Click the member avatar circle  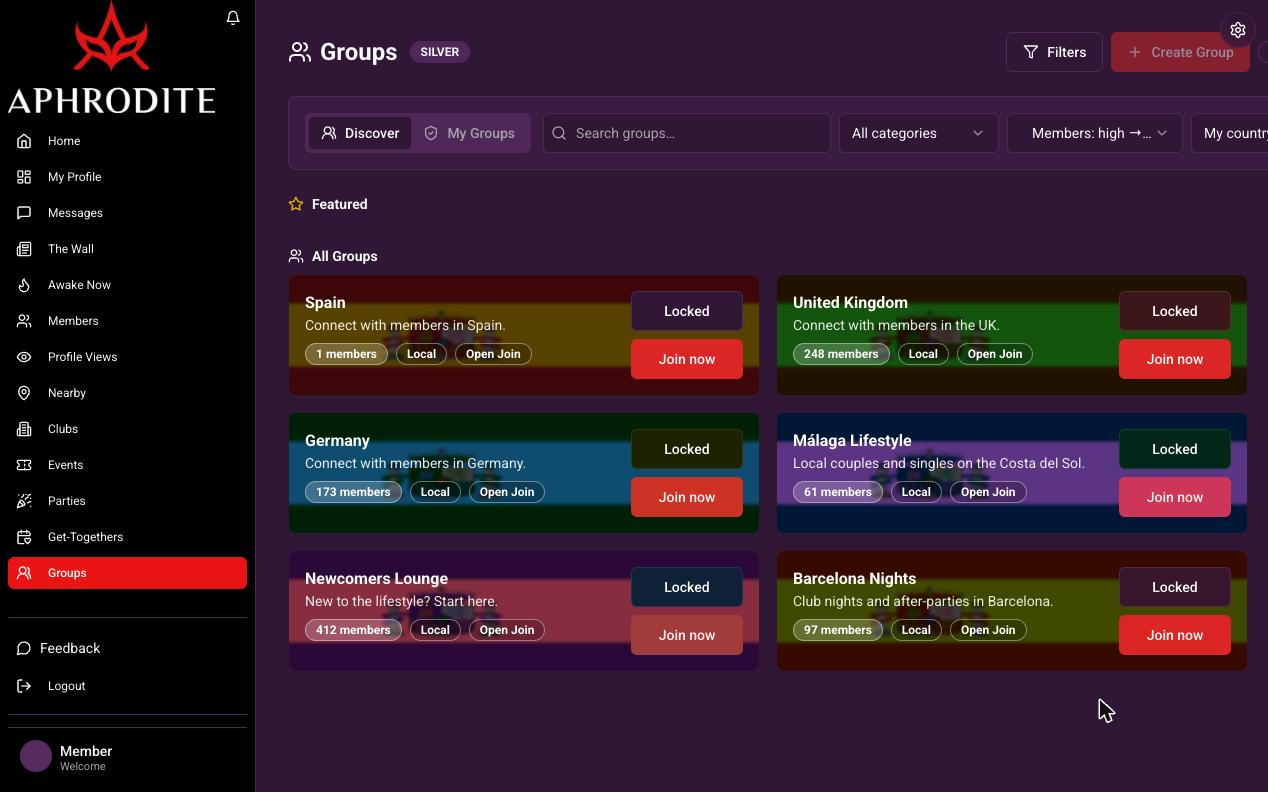[36, 756]
